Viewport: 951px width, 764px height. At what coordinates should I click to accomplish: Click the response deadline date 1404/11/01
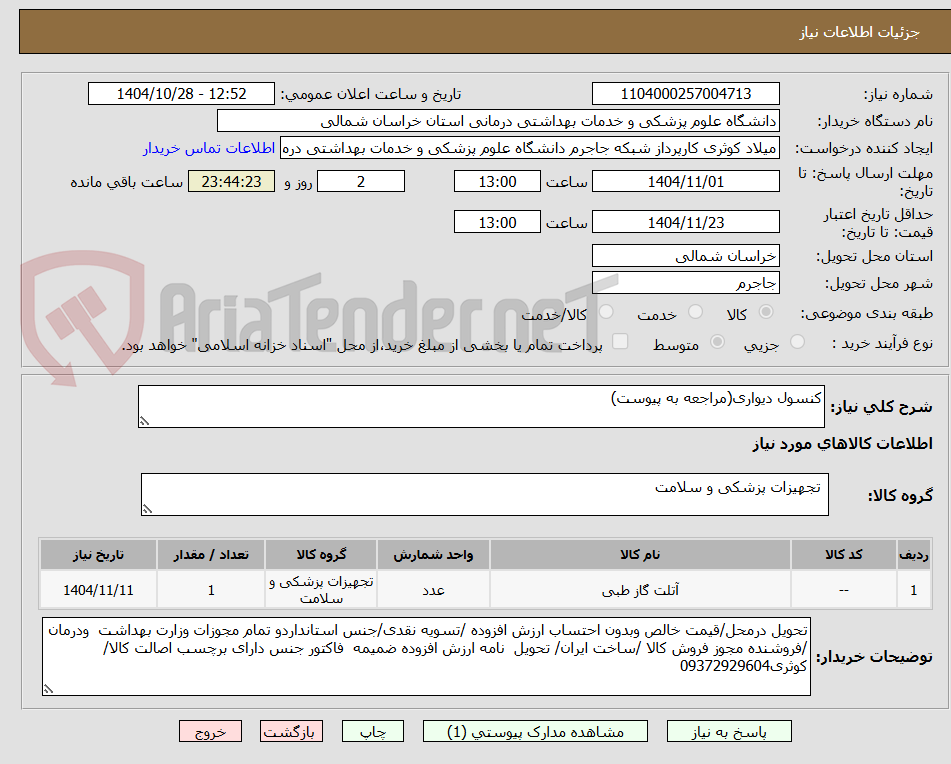click(x=685, y=182)
